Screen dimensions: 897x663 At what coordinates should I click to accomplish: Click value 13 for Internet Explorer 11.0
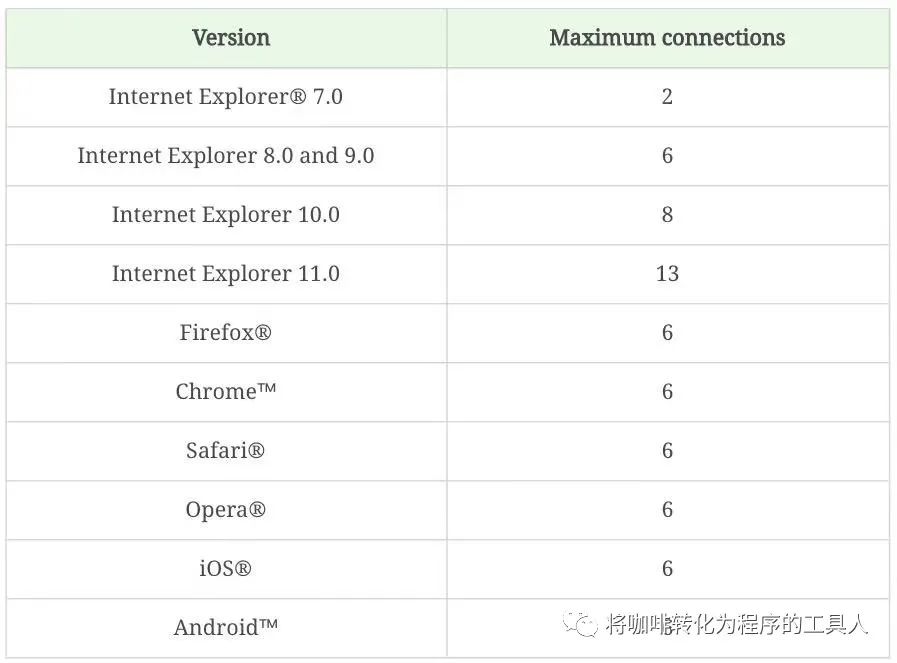667,273
